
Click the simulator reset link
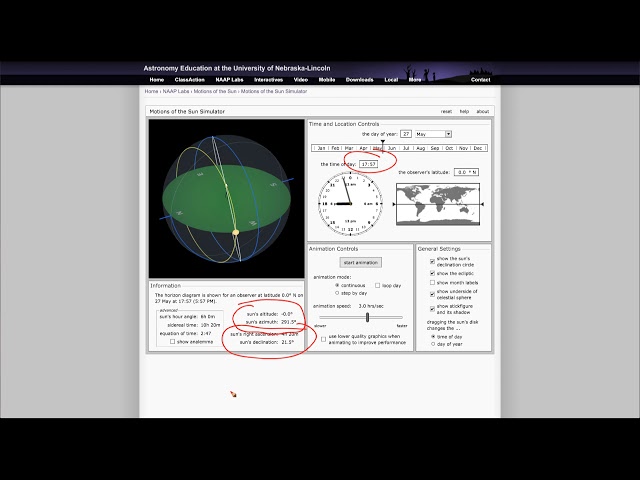click(x=446, y=111)
